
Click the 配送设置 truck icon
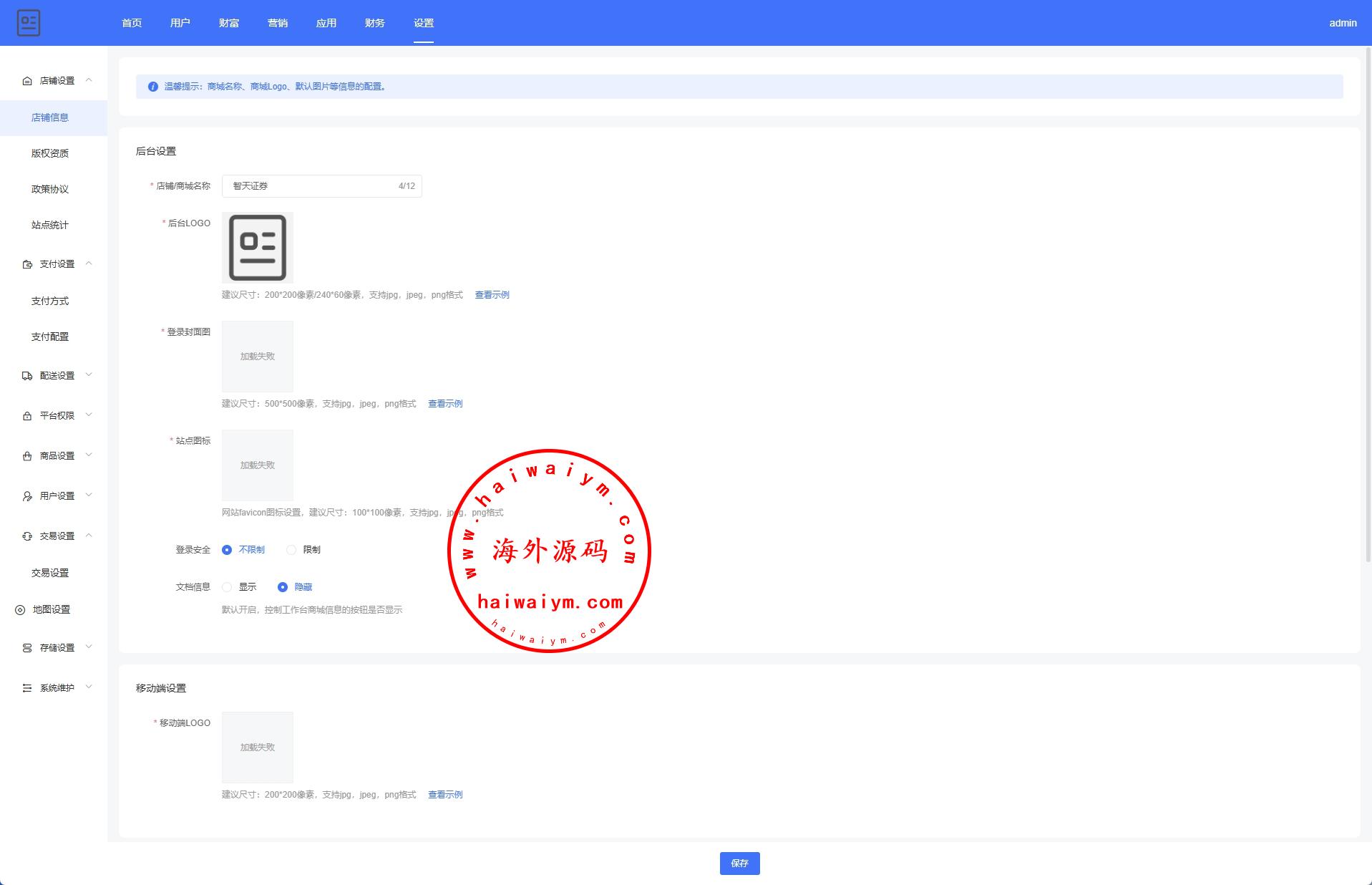27,376
